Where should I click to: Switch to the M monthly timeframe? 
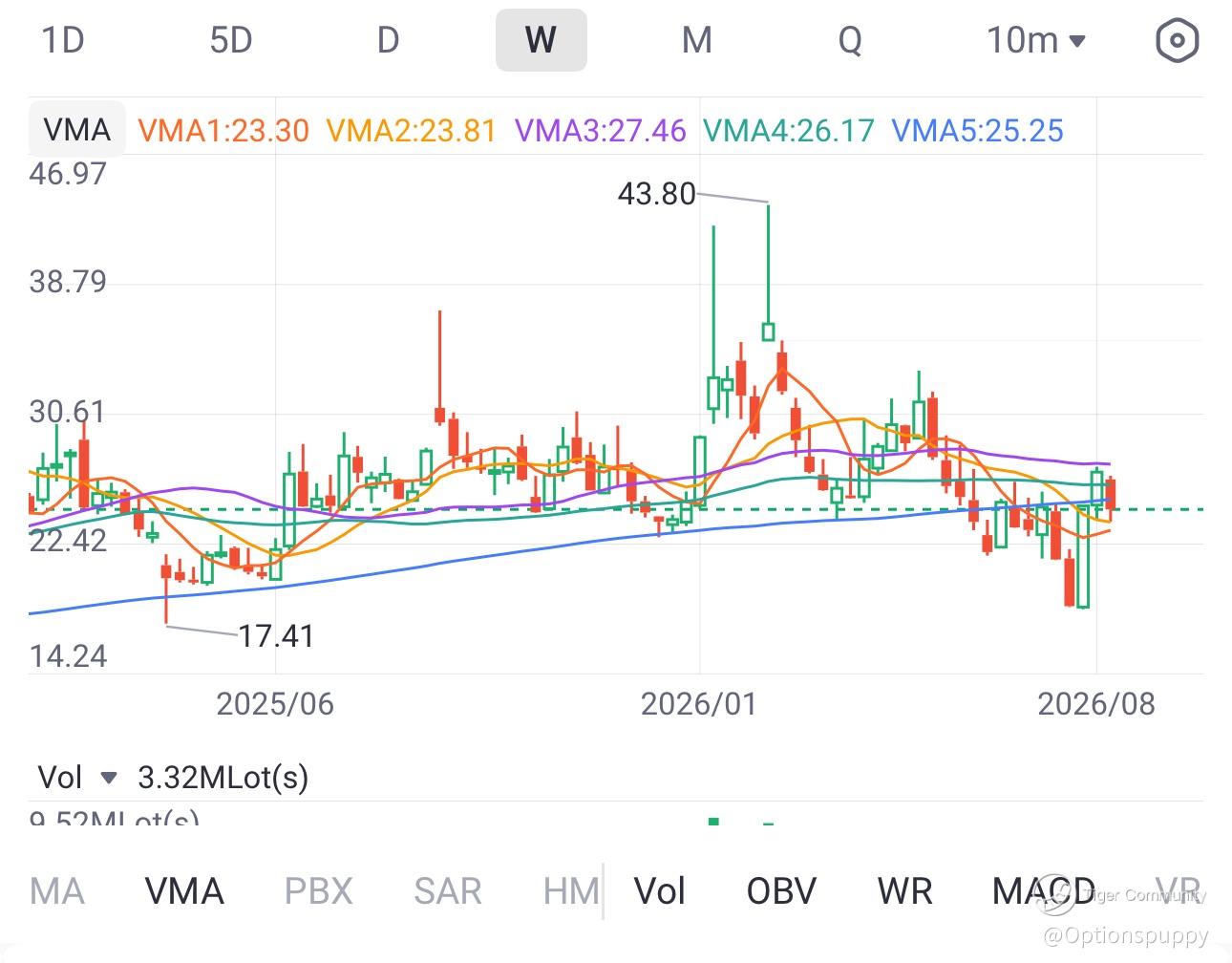[697, 41]
